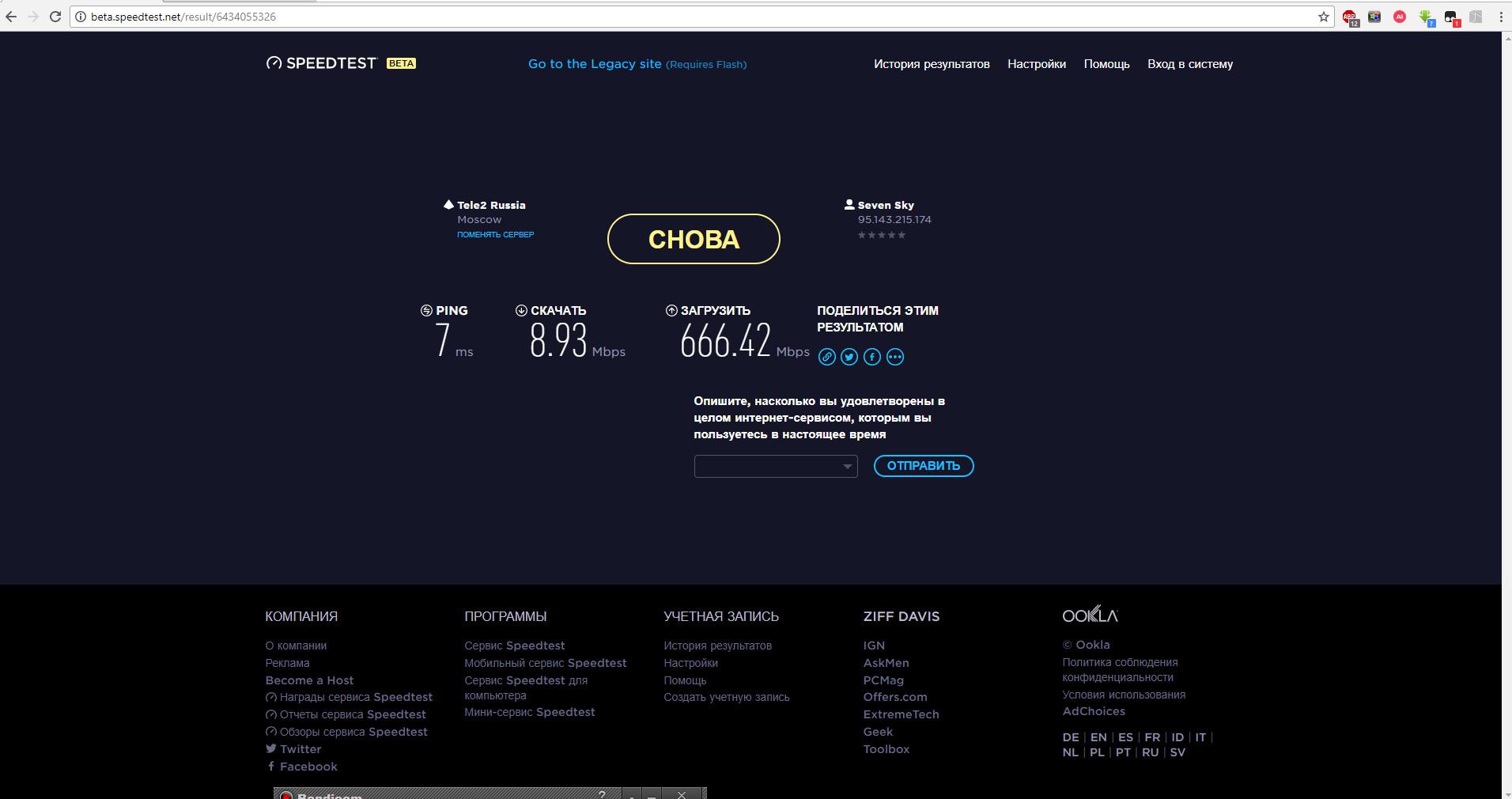Share result on Twitter icon
The width and height of the screenshot is (1512, 799).
849,357
